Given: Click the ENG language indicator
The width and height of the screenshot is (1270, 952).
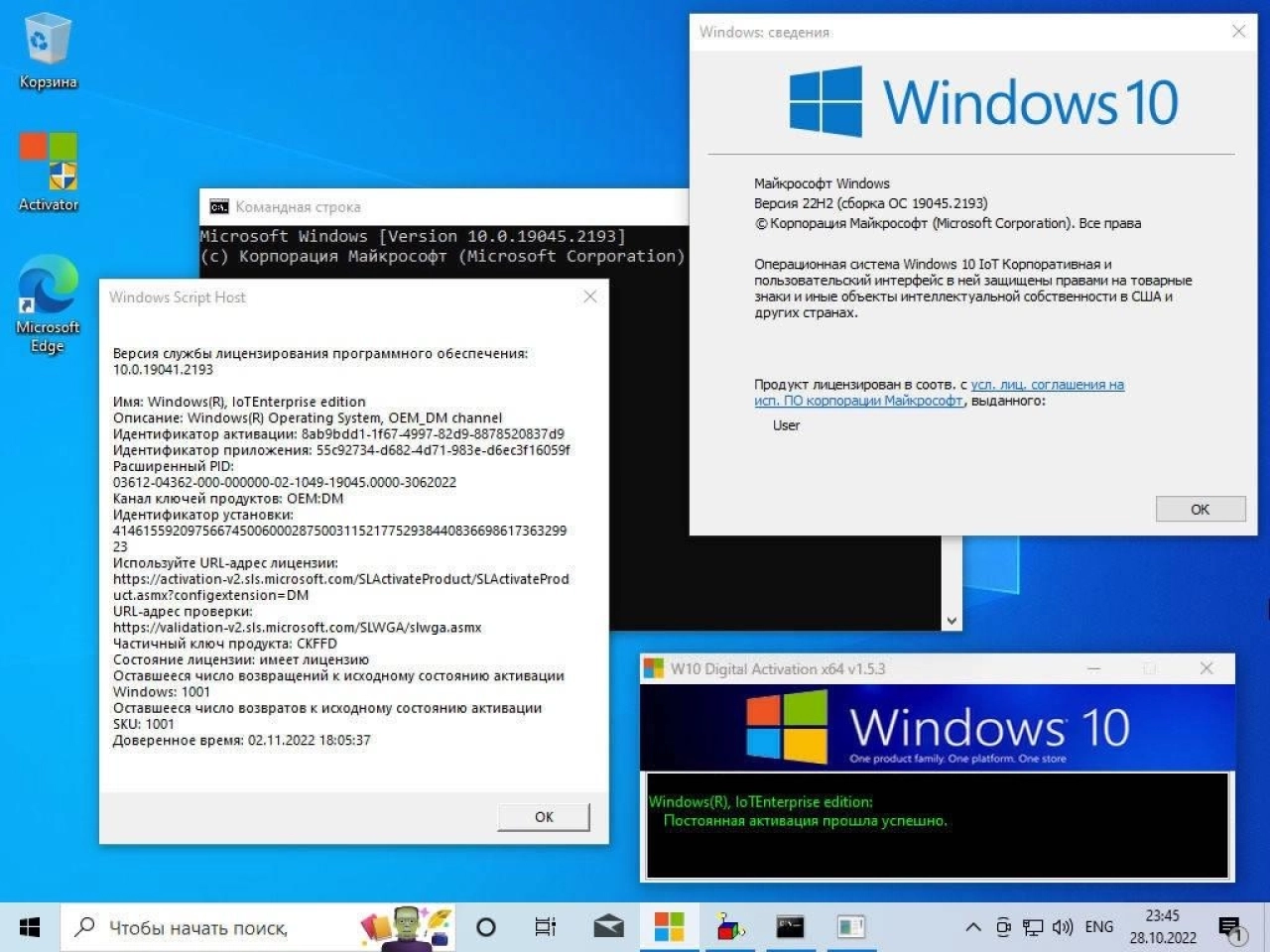Looking at the screenshot, I should pos(1099,927).
